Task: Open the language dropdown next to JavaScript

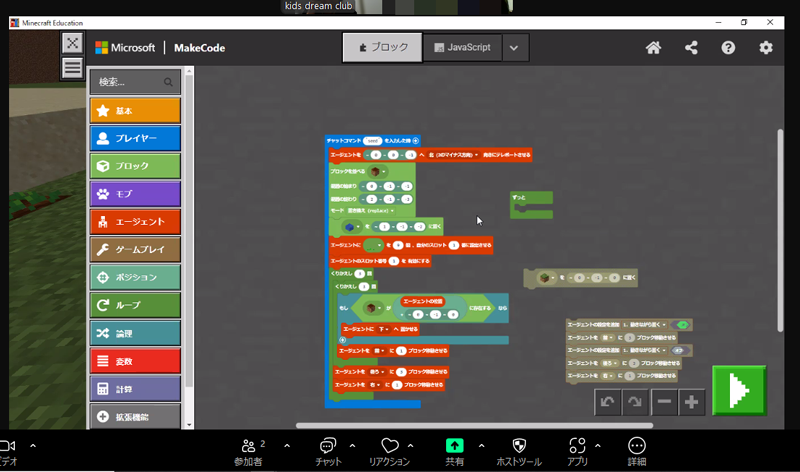Action: coord(514,48)
